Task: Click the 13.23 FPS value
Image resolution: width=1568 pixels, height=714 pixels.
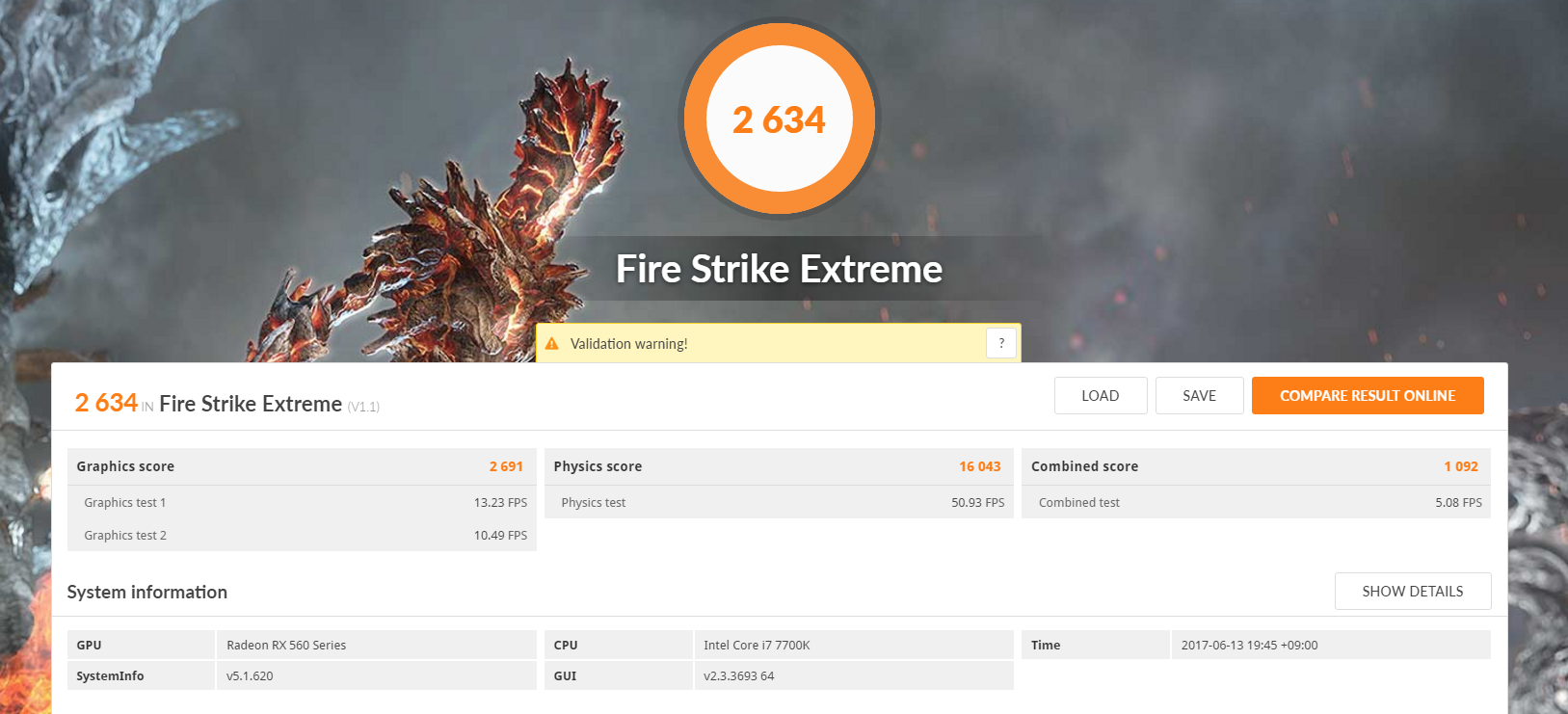Action: (x=500, y=503)
